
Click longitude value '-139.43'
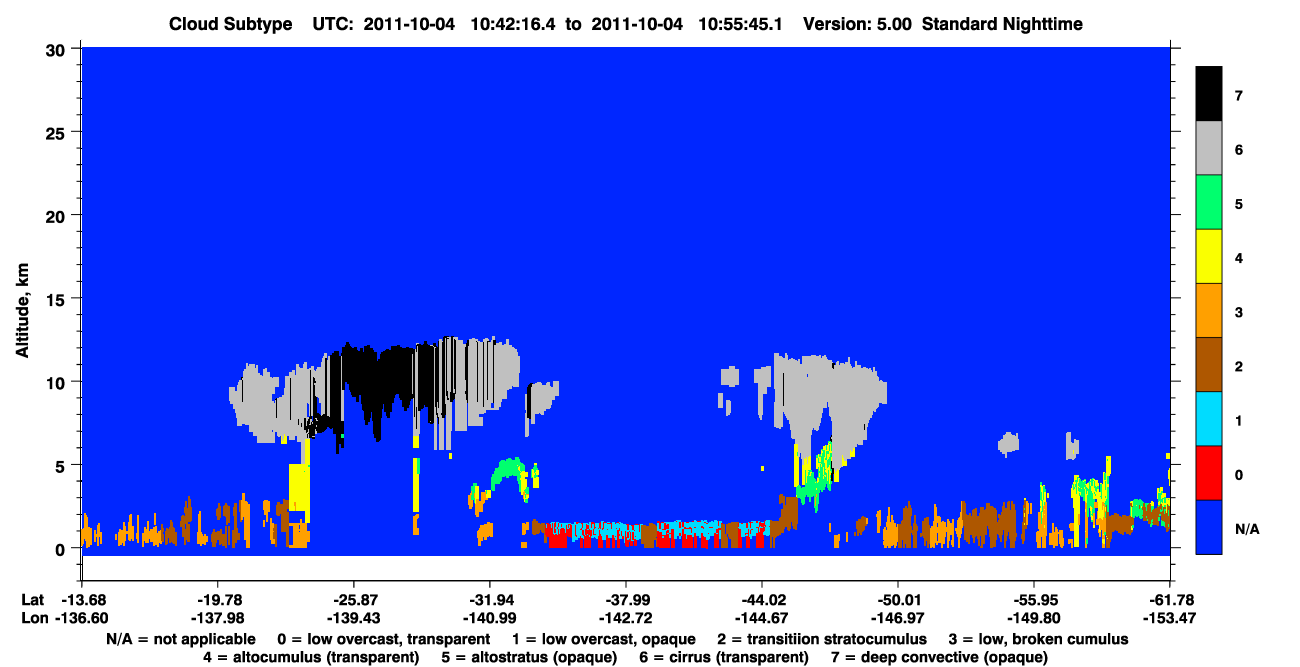click(354, 618)
